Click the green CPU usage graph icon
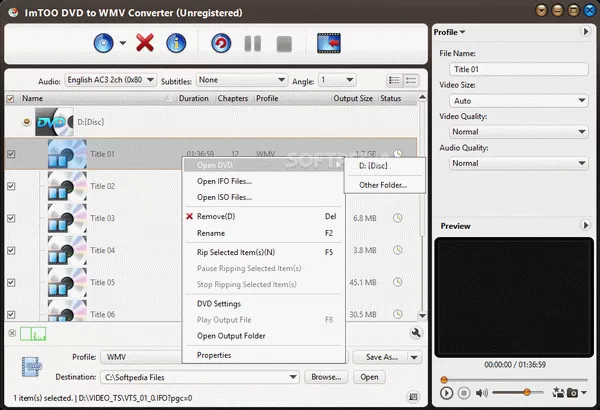 point(33,334)
